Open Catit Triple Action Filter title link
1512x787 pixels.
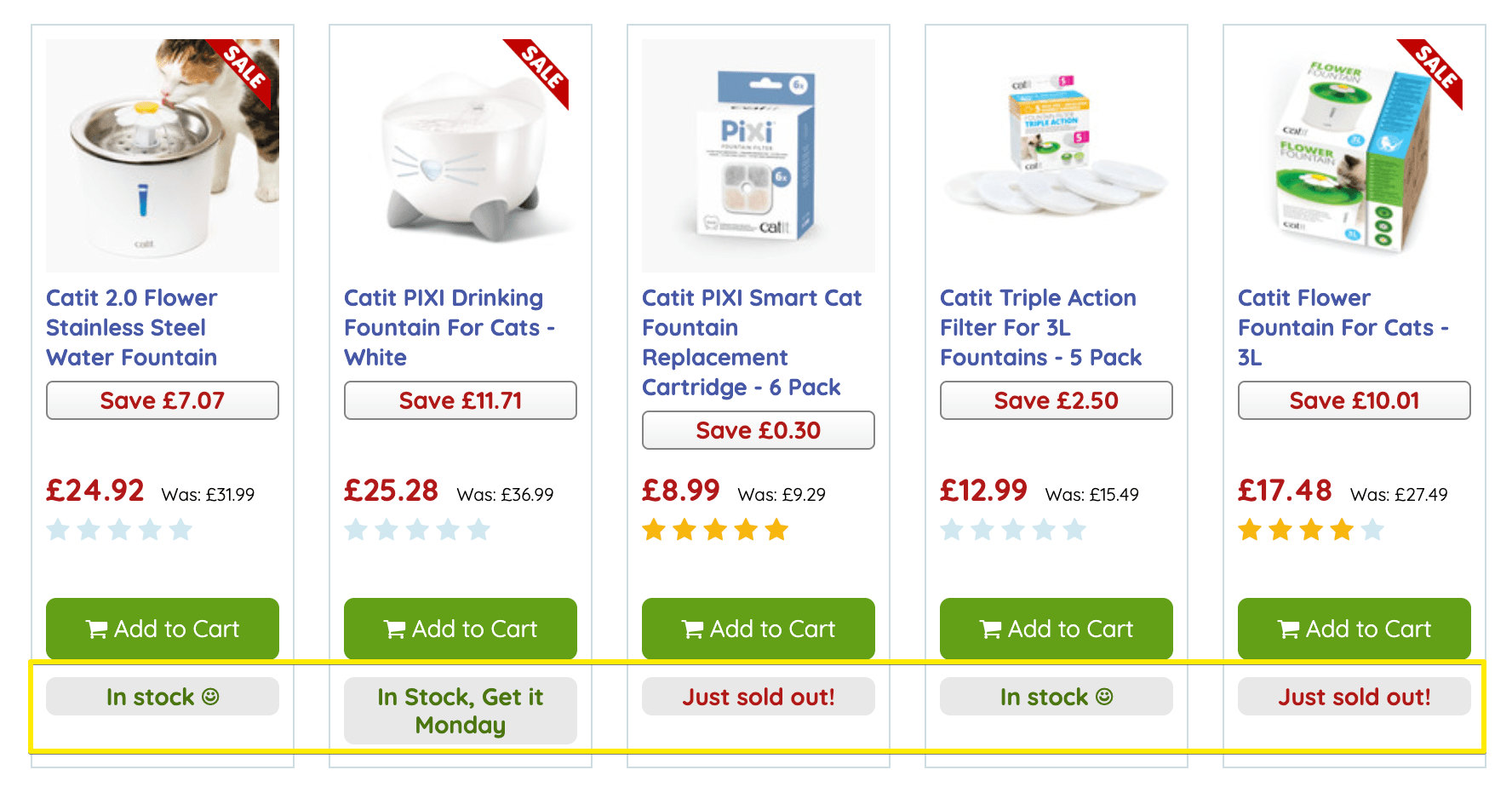(1040, 328)
